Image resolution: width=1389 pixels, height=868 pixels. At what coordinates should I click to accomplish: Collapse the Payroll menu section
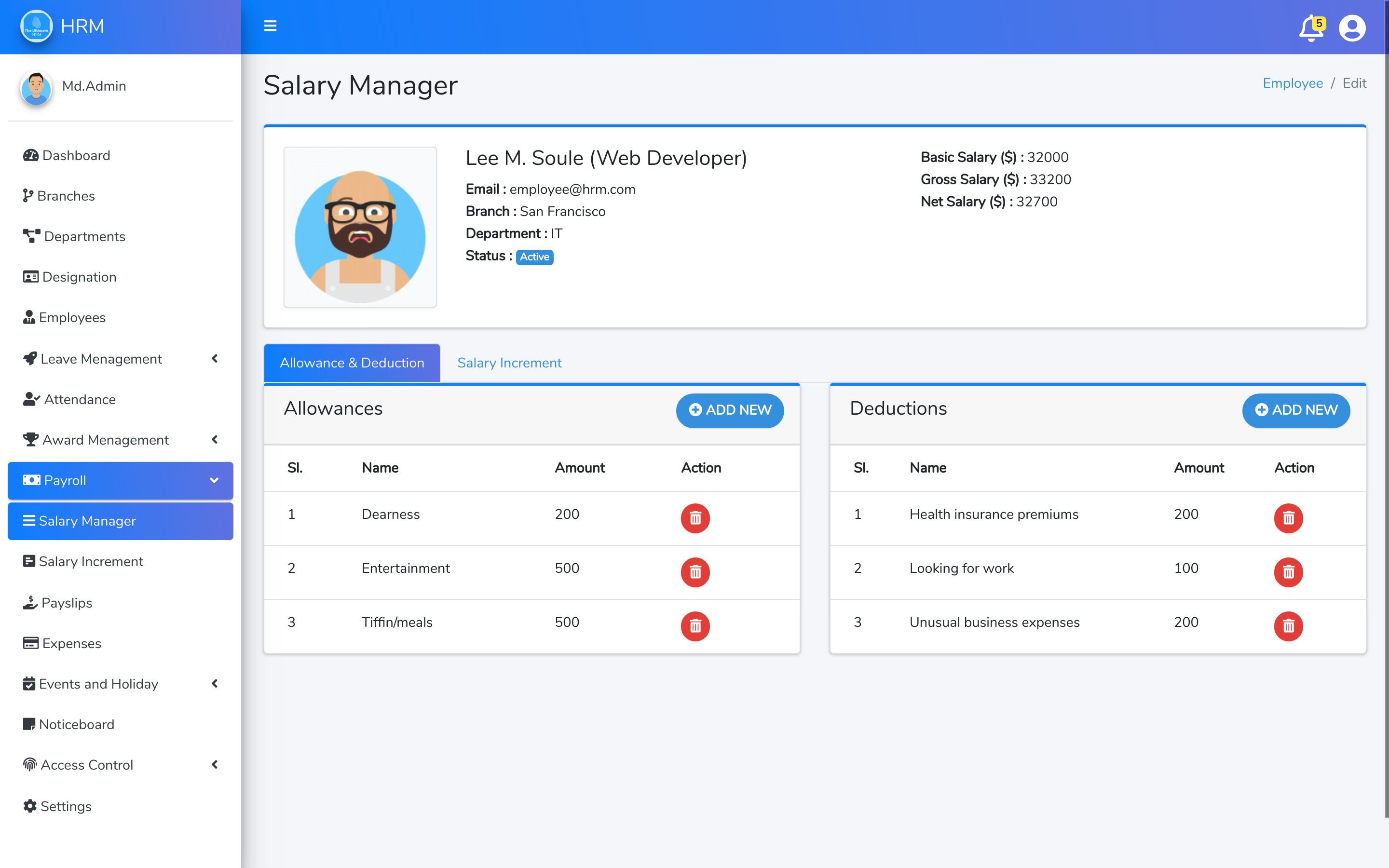pos(121,480)
